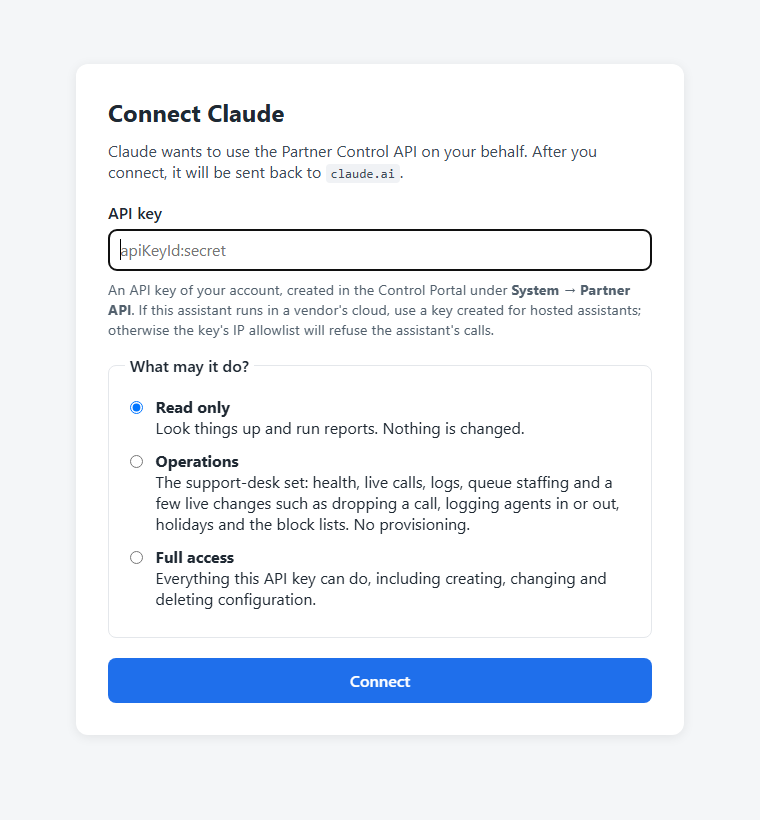
Task: Click the blue Connect button
Action: pyautogui.click(x=380, y=680)
